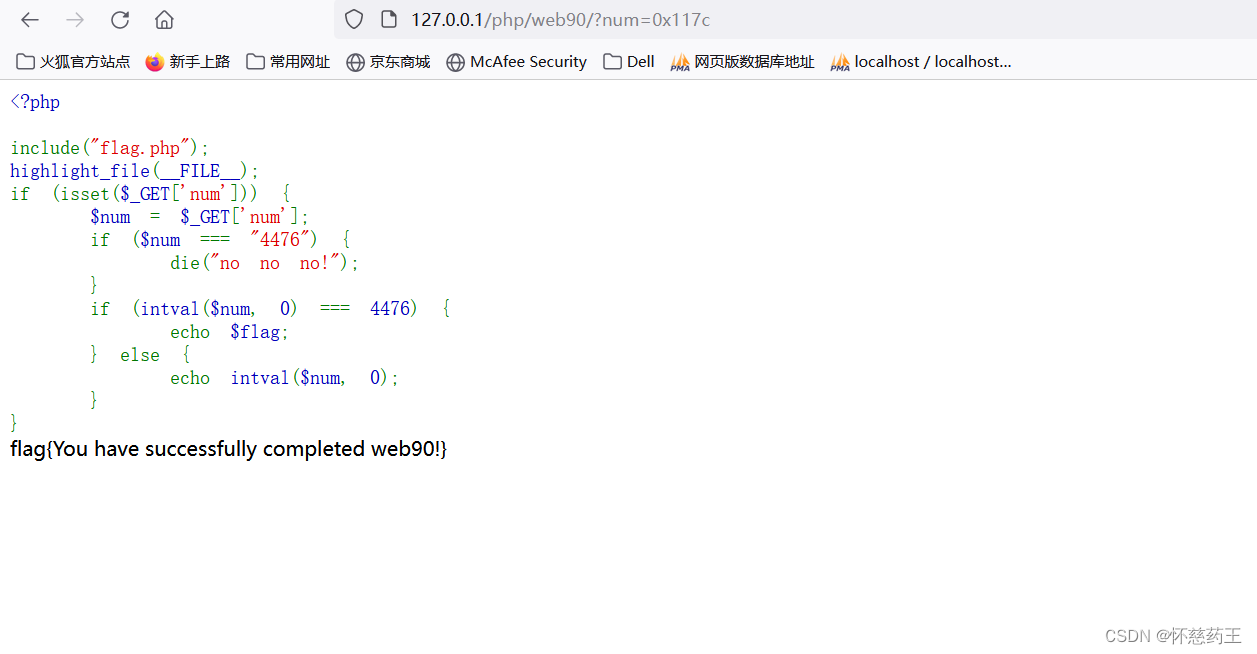Open the browser Home page icon
Screen dimensions: 1257x654
click(x=163, y=19)
